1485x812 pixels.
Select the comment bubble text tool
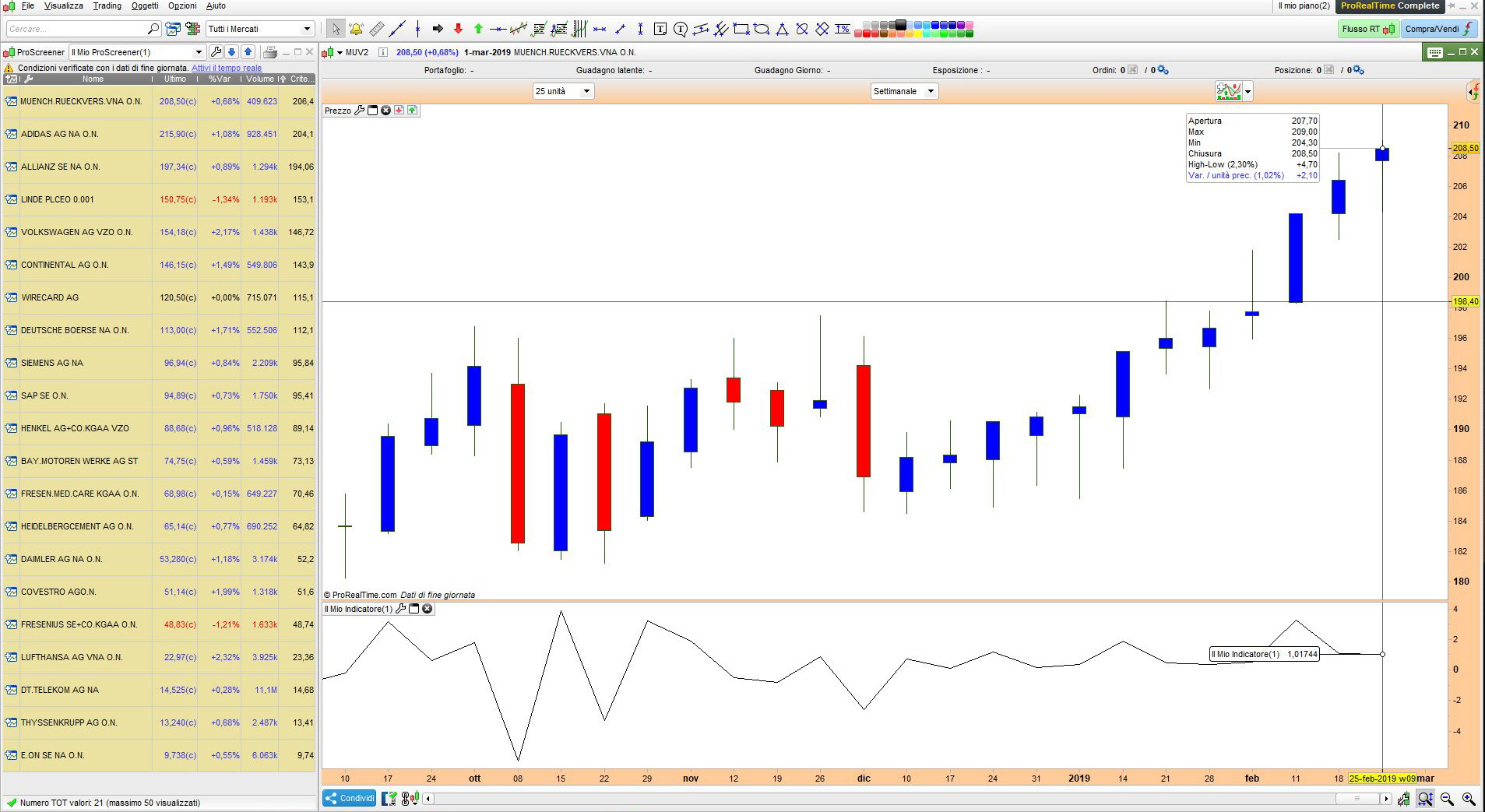pos(681,29)
